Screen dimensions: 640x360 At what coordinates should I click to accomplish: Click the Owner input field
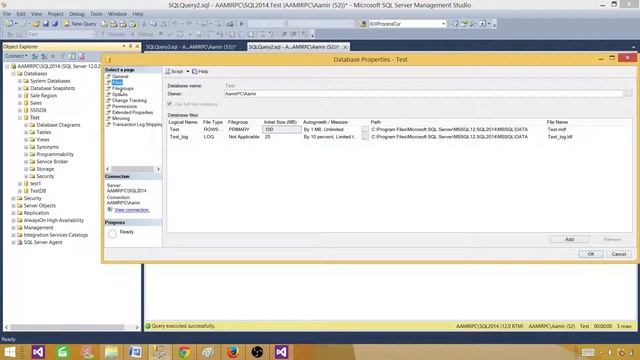(423, 94)
